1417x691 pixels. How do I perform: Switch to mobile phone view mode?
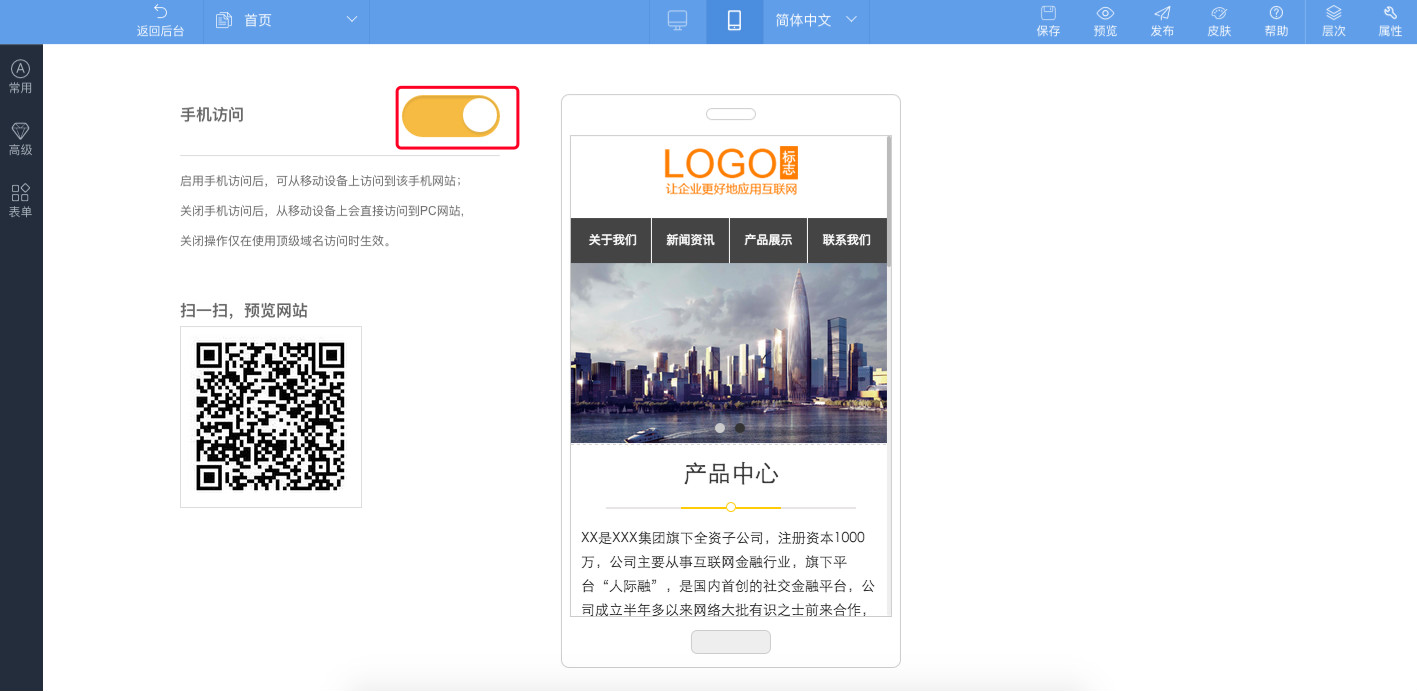point(734,21)
